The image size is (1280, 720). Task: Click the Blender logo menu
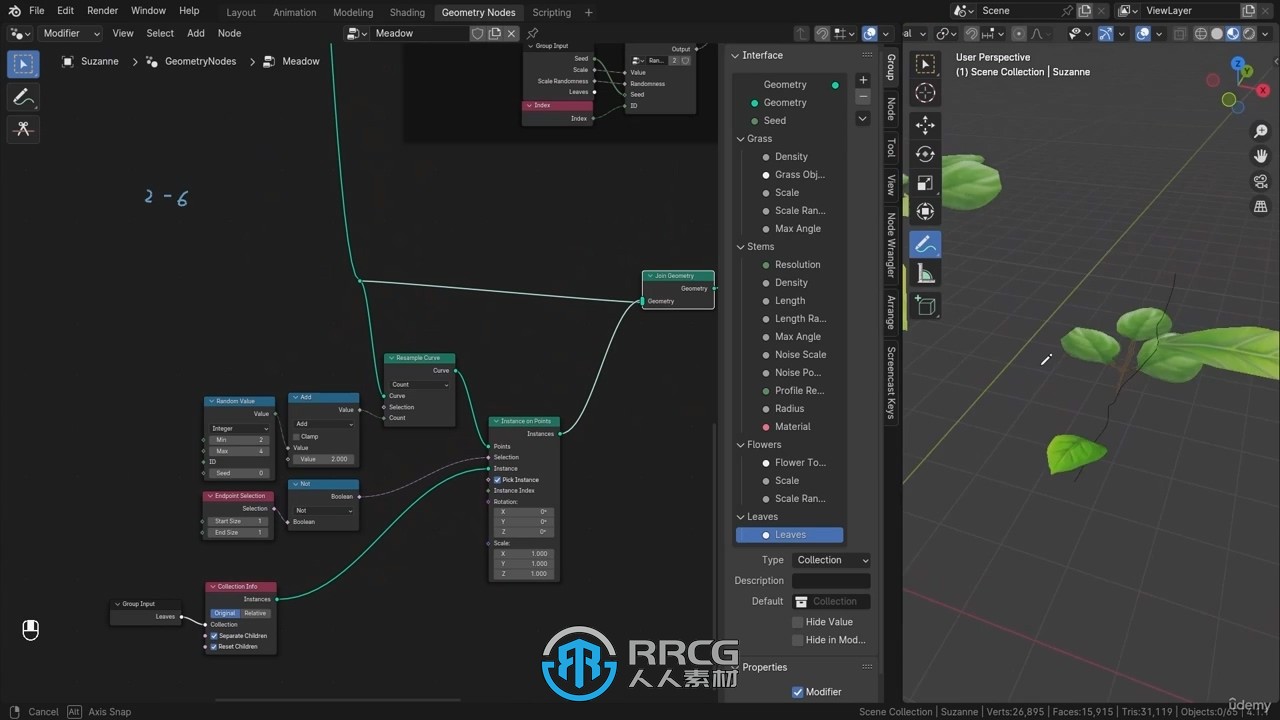click(x=13, y=11)
